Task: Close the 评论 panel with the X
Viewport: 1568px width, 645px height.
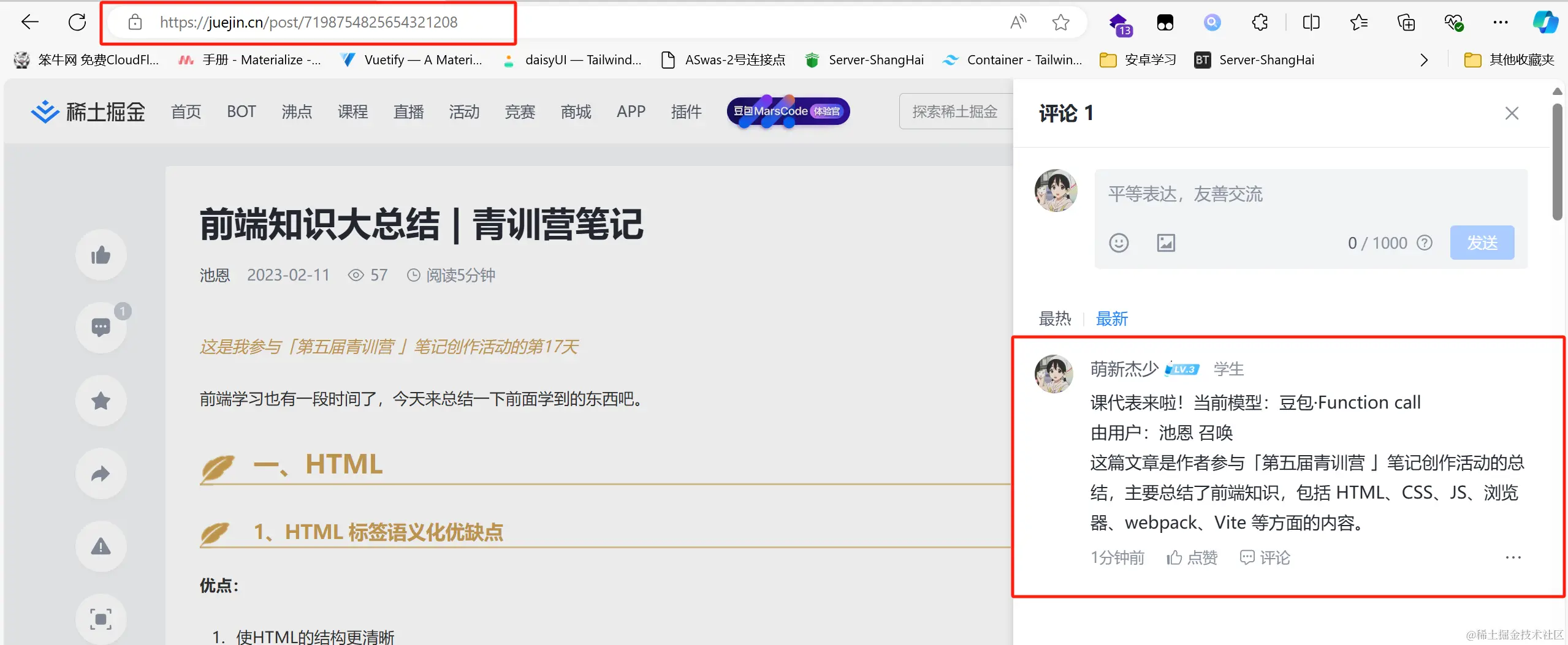Action: coord(1512,113)
